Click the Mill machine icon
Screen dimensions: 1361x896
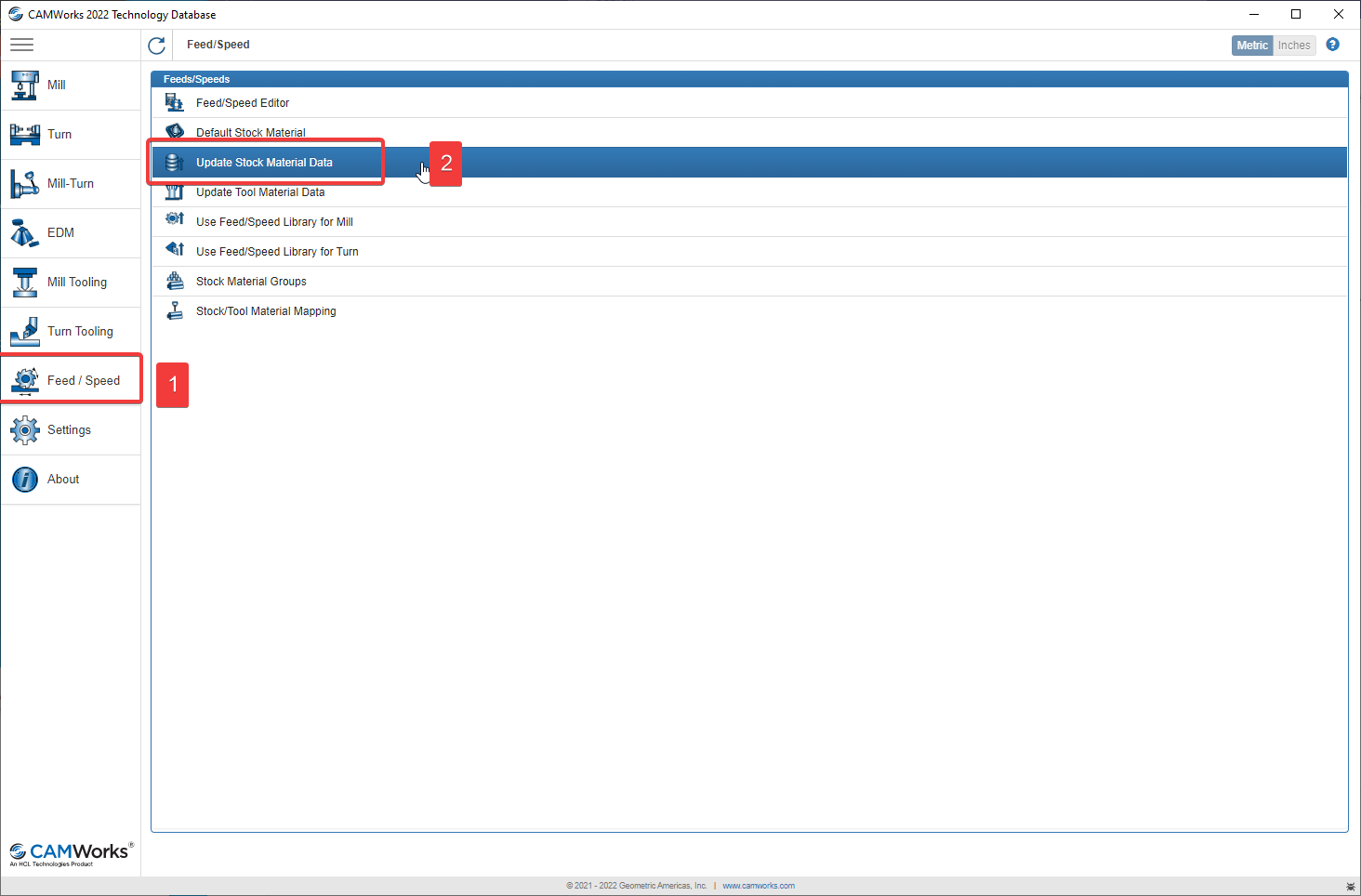25,85
